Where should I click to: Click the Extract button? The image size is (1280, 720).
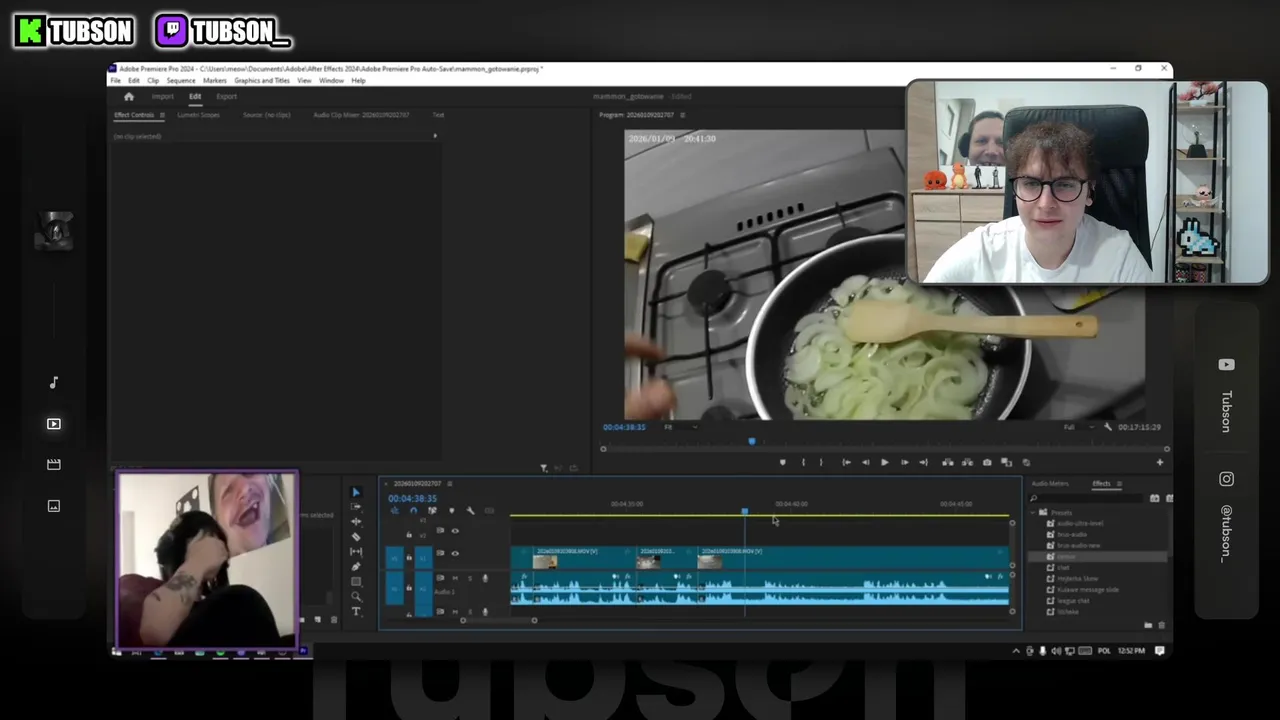tap(967, 462)
